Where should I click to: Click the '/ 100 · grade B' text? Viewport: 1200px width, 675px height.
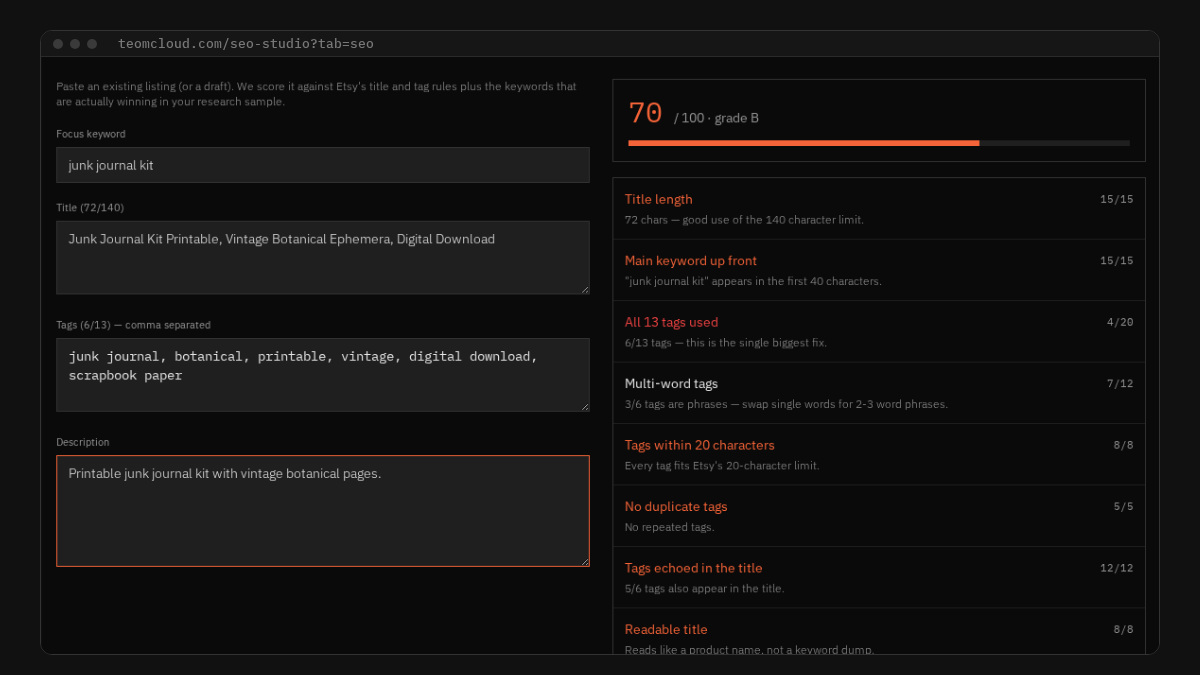716,118
